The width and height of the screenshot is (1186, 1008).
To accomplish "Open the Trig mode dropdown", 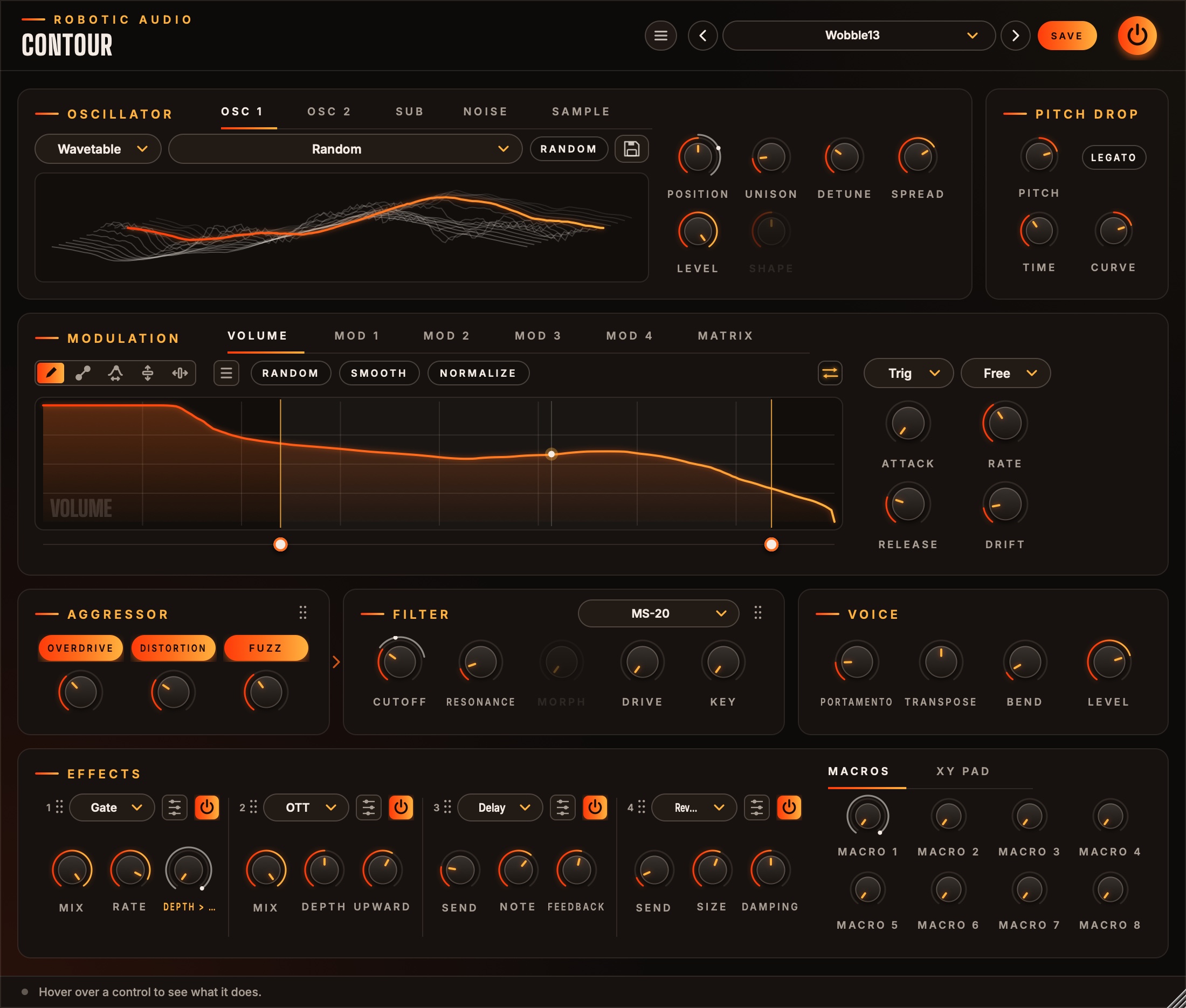I will (908, 373).
